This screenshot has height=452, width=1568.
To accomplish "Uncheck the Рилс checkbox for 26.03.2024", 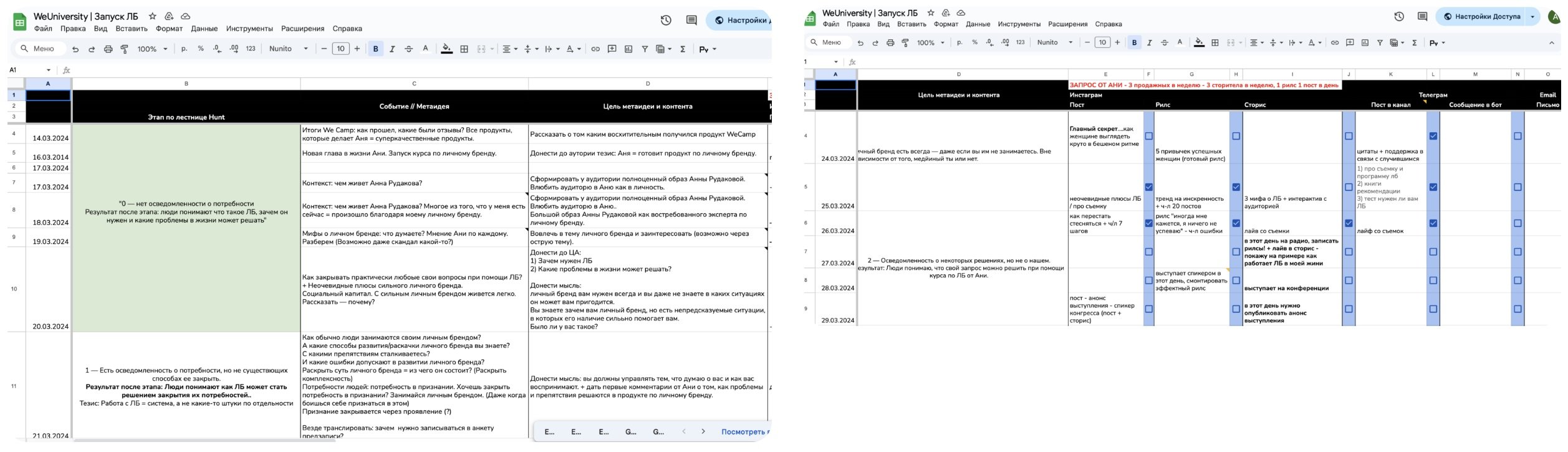I will coord(1236,223).
